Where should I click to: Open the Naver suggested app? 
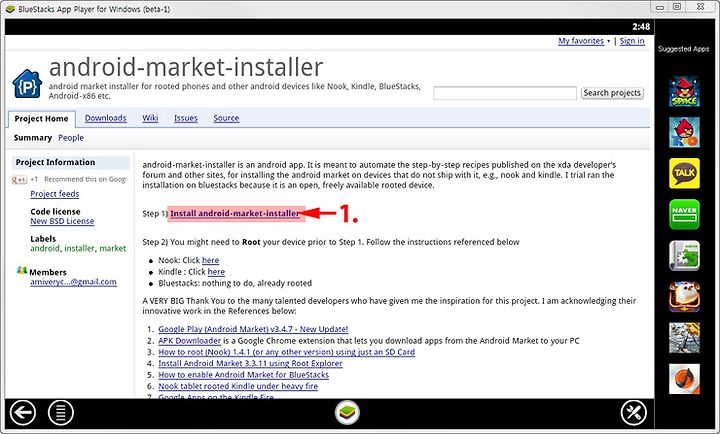click(x=684, y=214)
